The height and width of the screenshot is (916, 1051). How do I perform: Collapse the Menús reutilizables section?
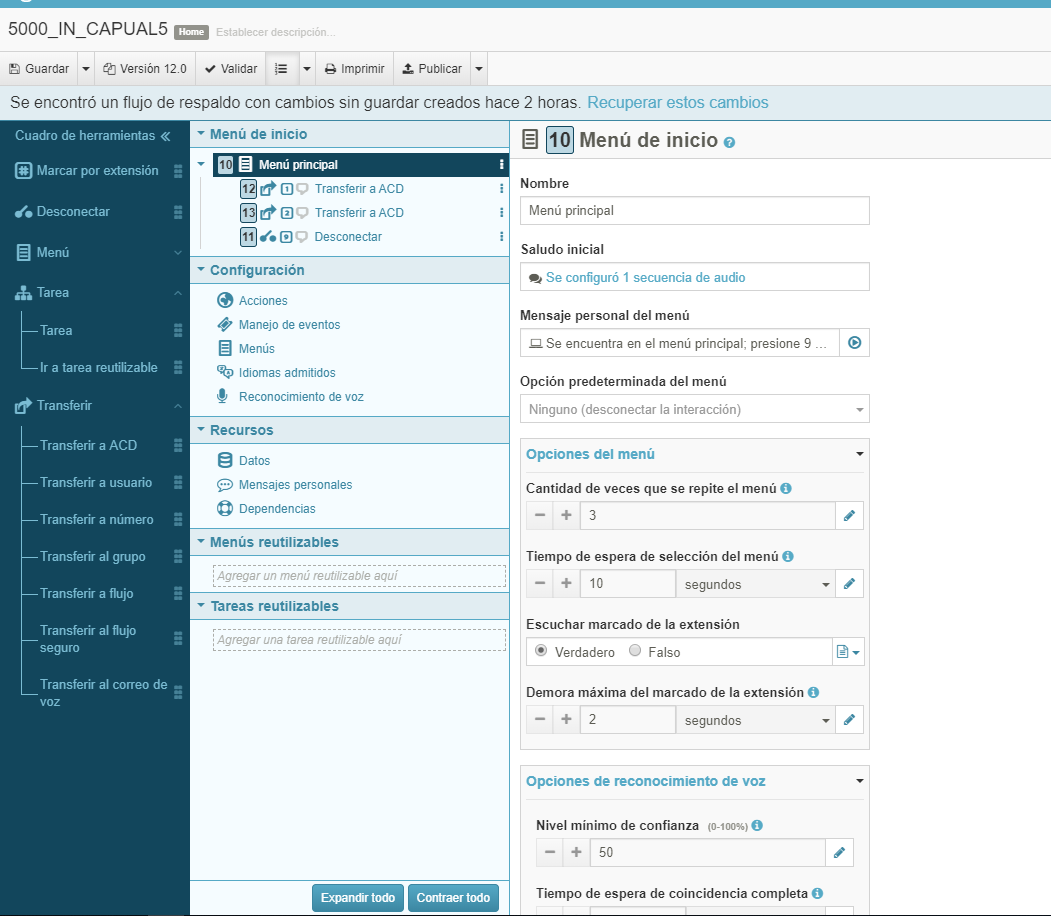click(x=200, y=541)
